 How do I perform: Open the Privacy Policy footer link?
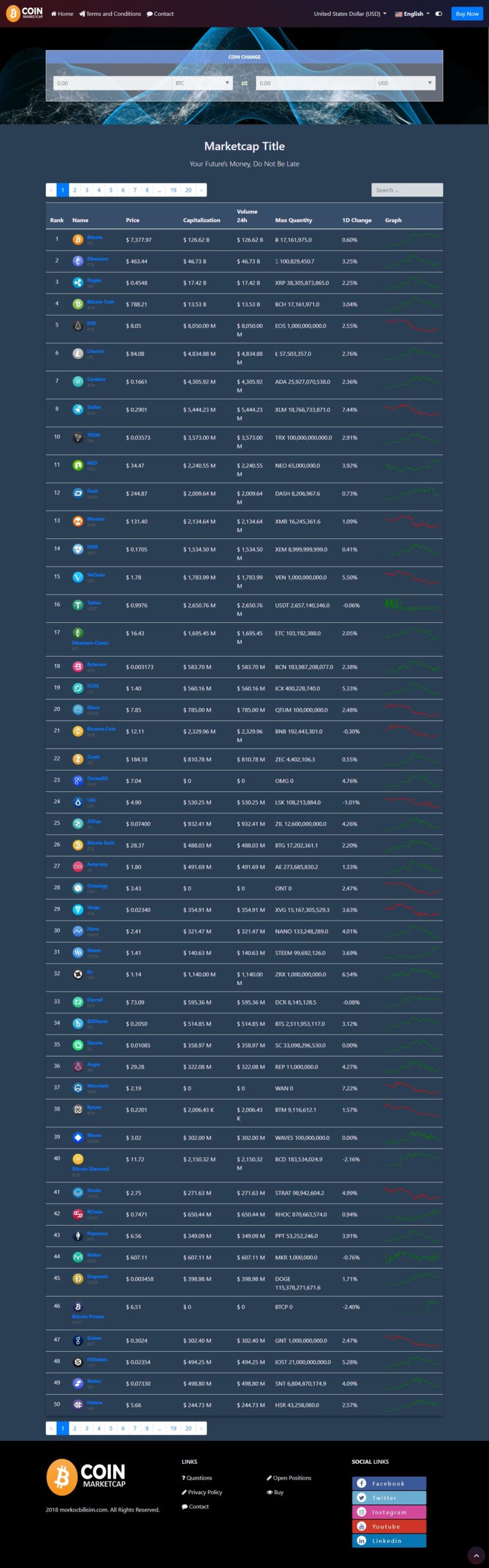pos(202,1492)
